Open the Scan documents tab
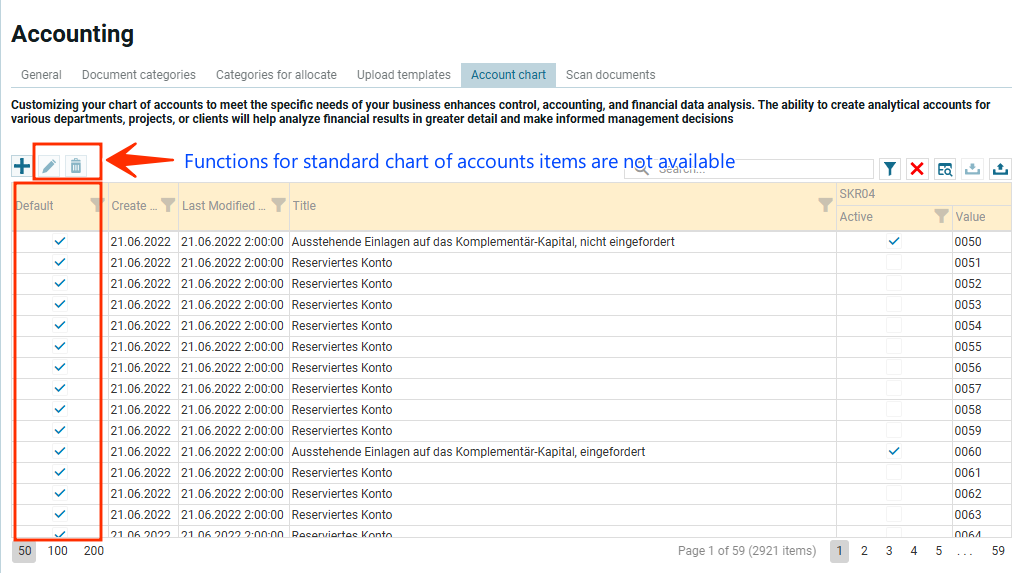Image resolution: width=1018 pixels, height=573 pixels. coord(610,75)
